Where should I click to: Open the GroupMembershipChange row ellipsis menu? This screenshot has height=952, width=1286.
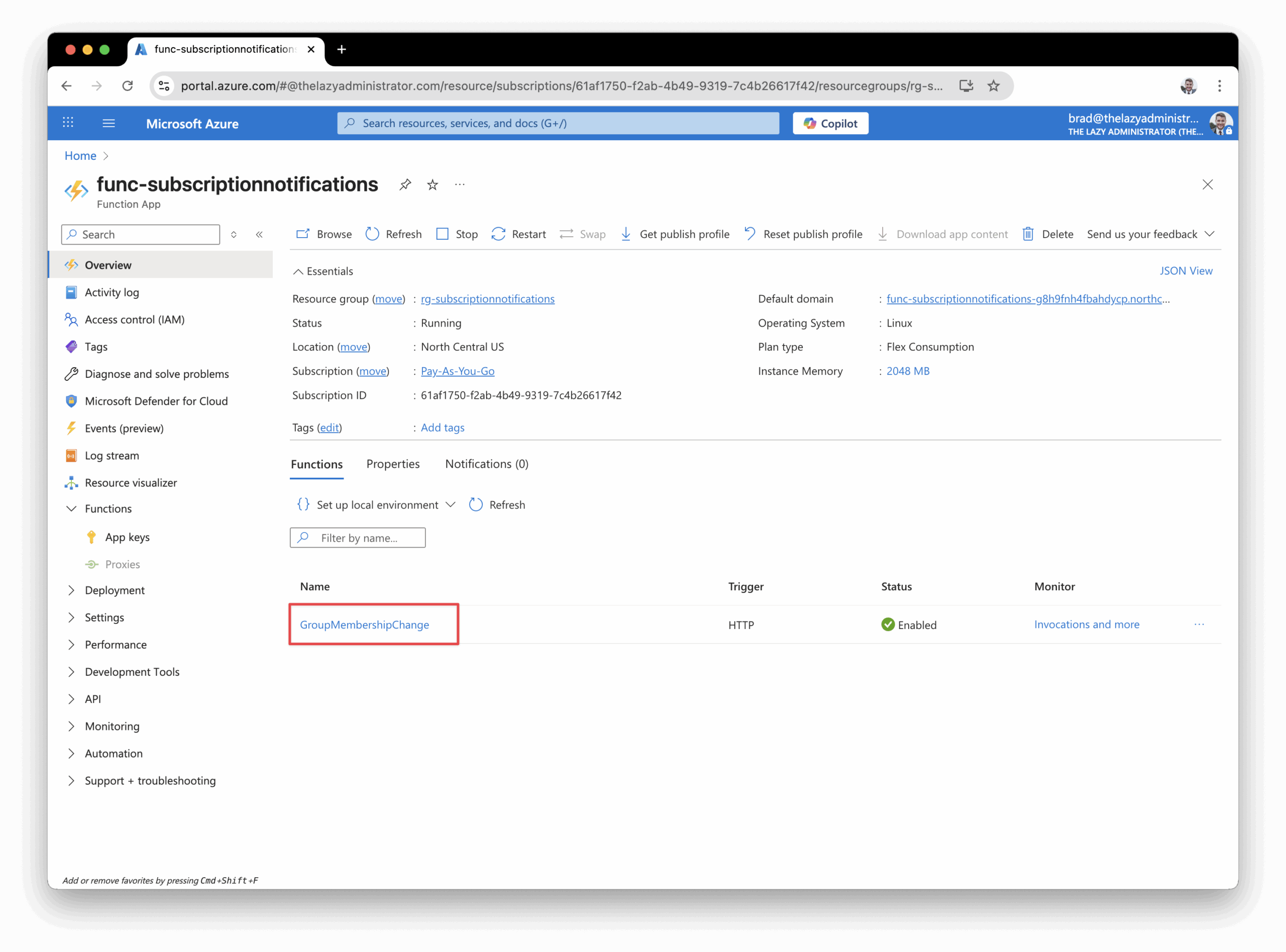point(1199,624)
